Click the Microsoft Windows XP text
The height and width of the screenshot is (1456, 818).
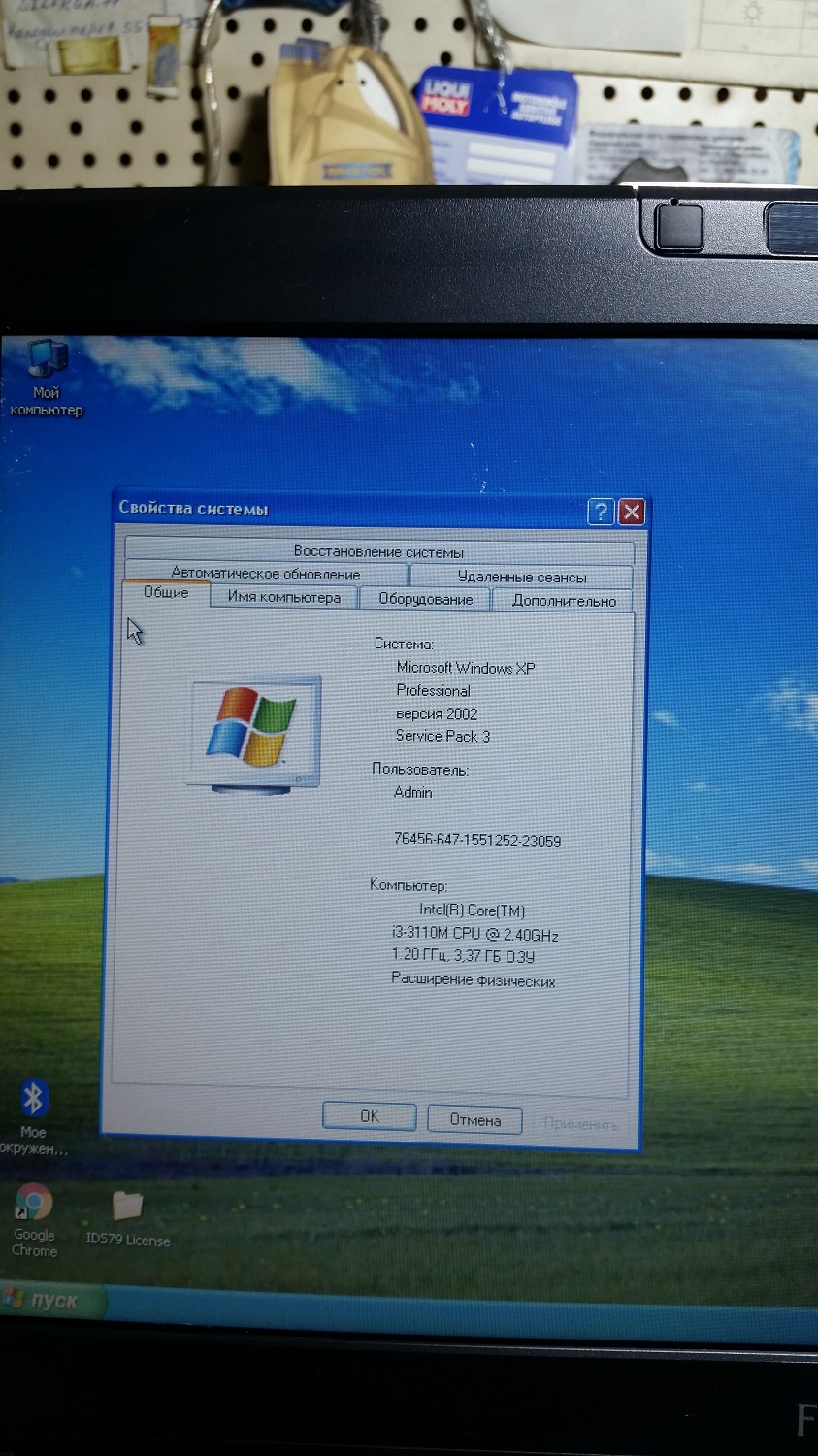click(466, 668)
